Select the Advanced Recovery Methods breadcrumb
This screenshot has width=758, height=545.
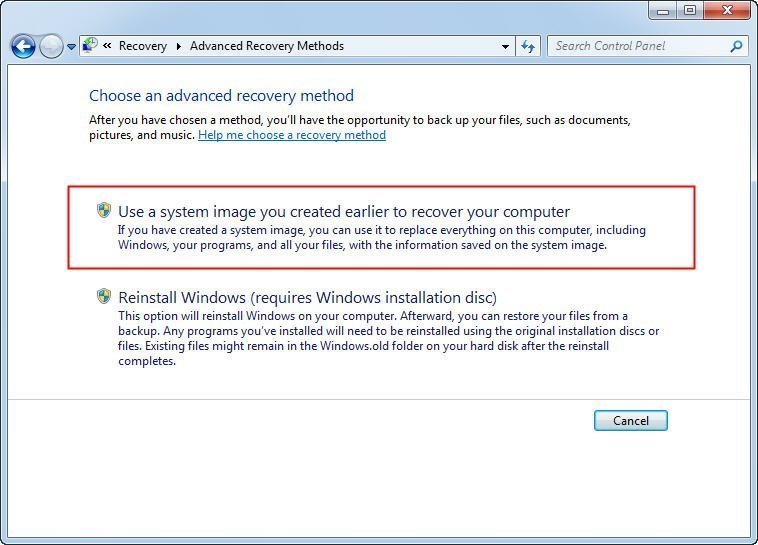[x=266, y=46]
